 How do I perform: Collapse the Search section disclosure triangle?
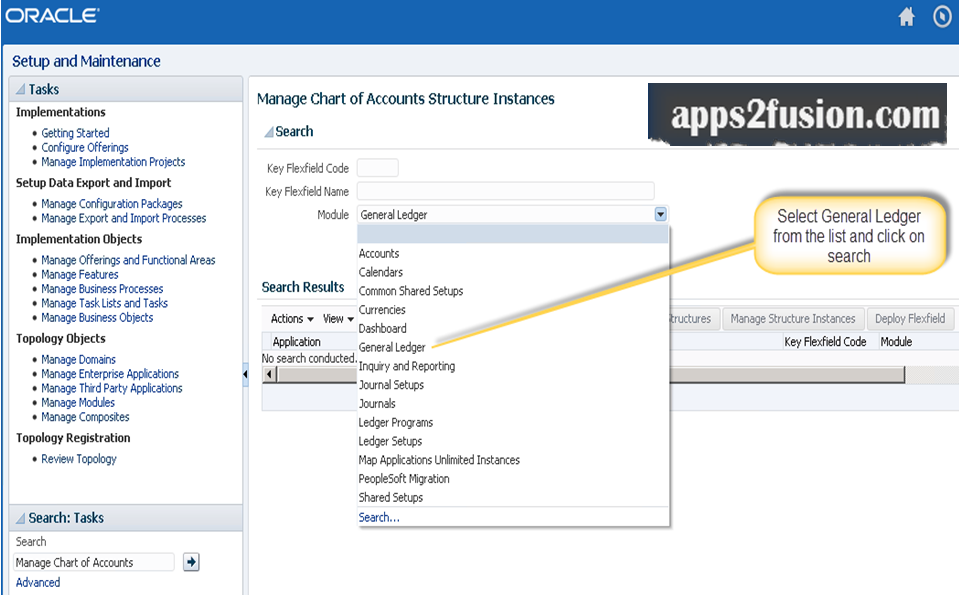coord(268,131)
